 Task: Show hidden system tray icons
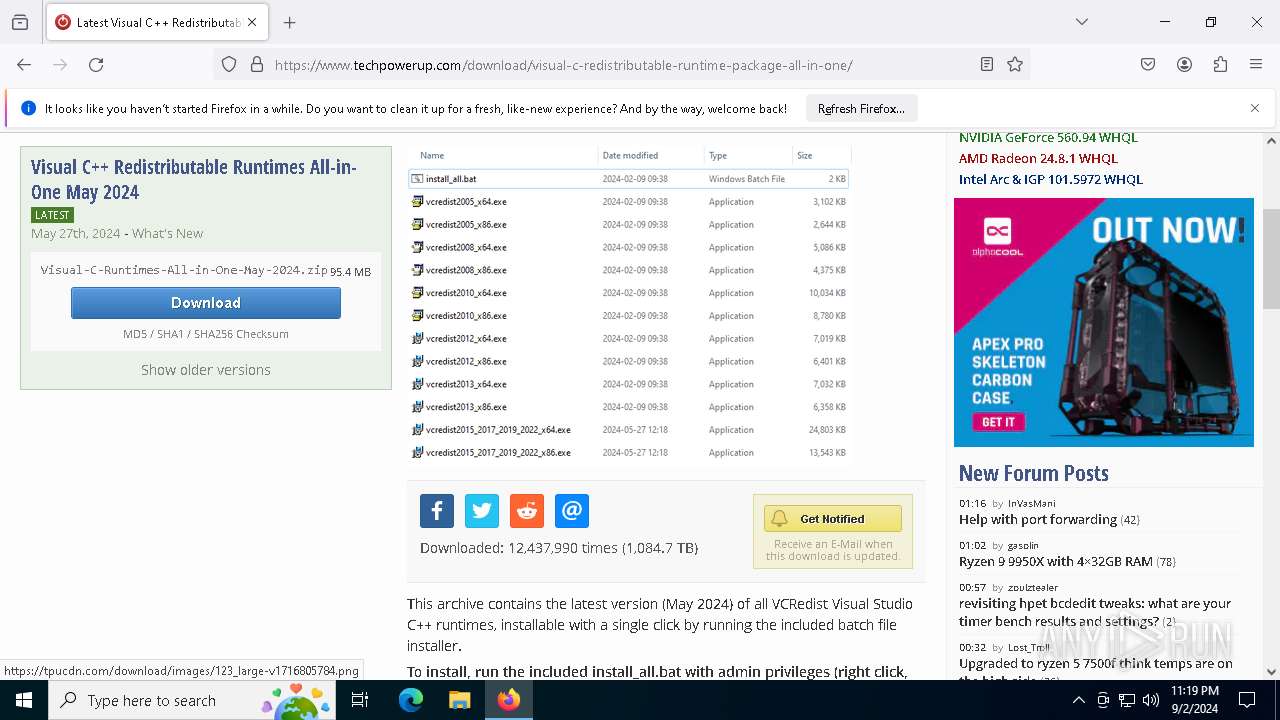click(1078, 700)
